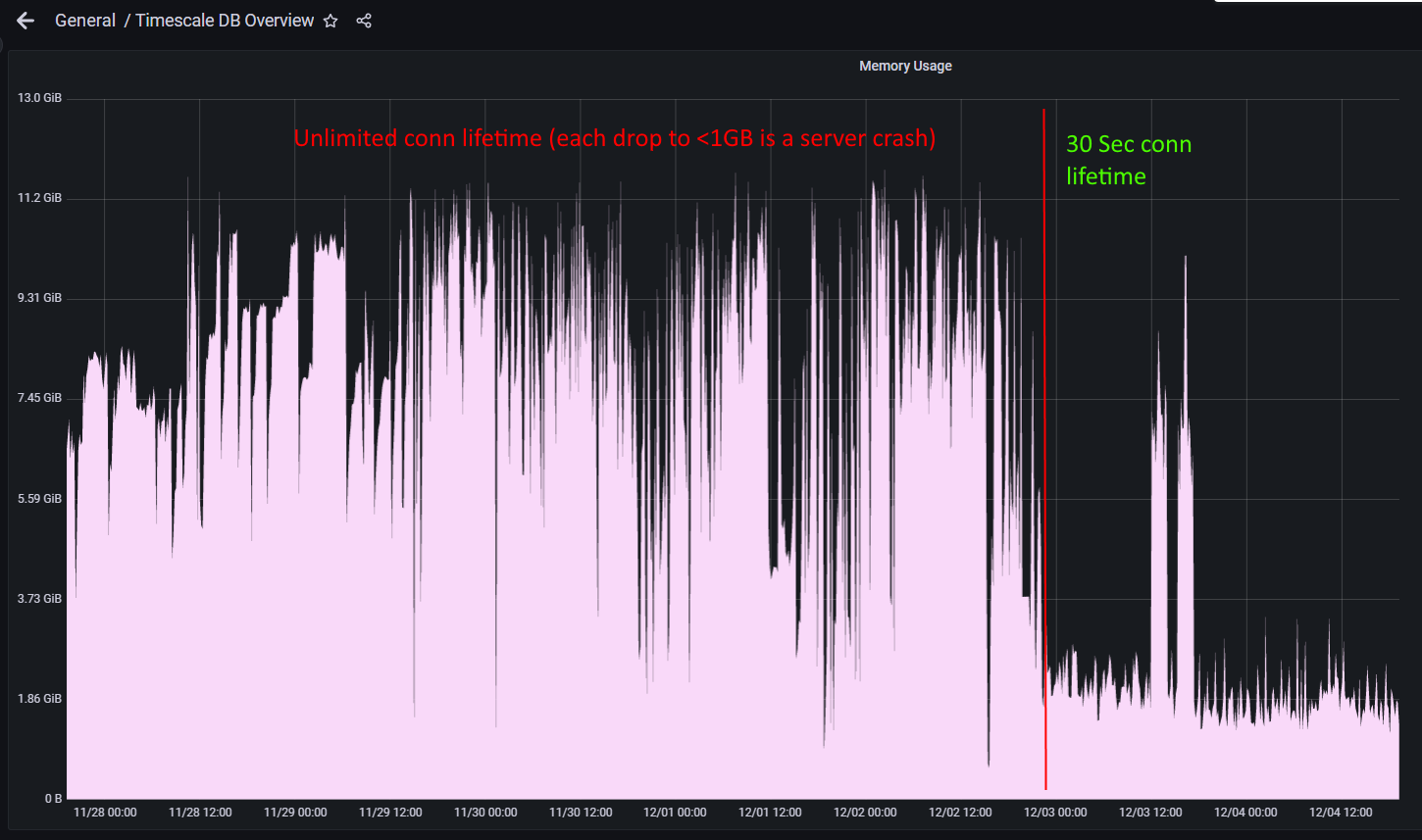
Task: Go back with the left arrow icon
Action: pos(25,21)
